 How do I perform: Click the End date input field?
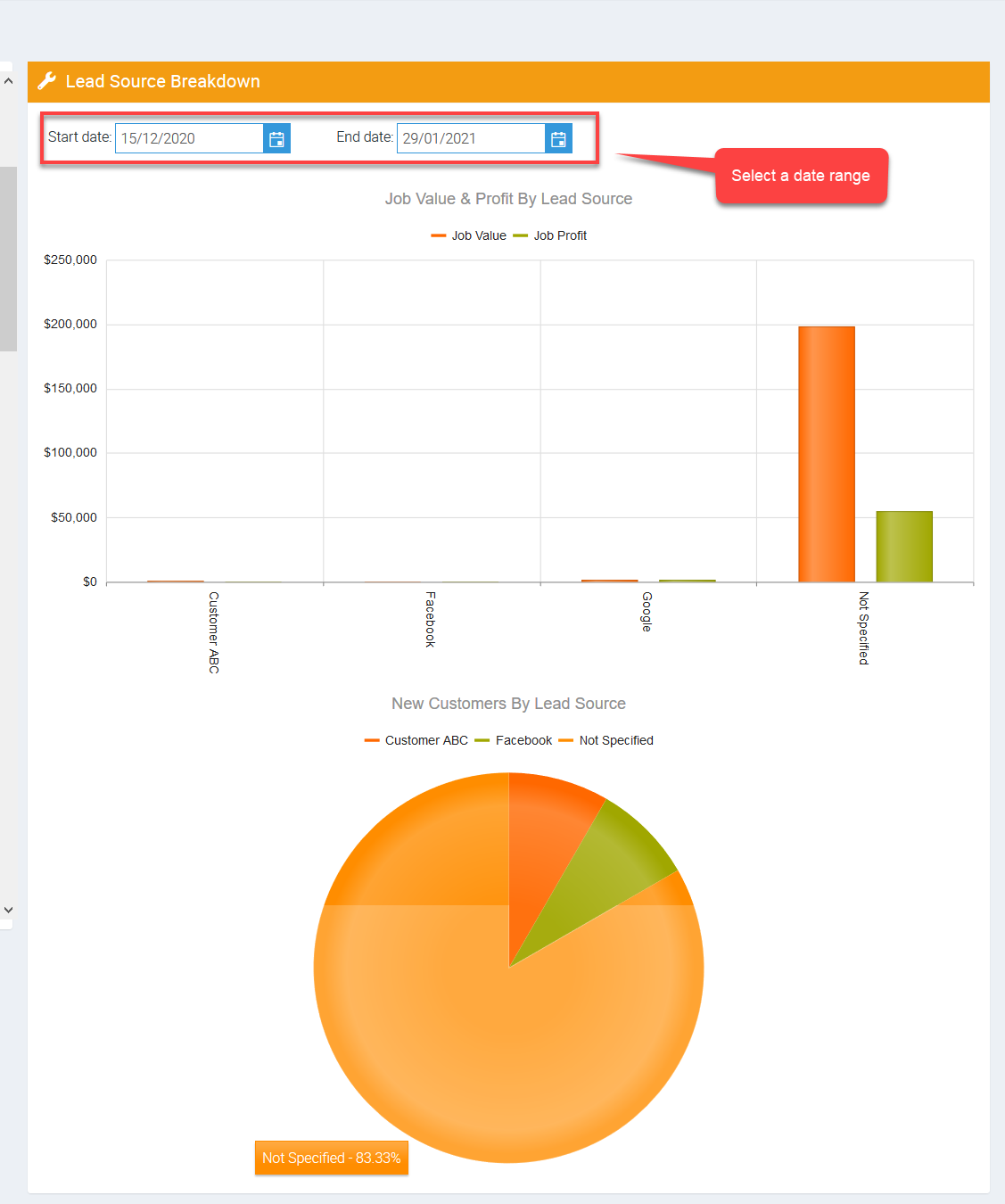[470, 139]
